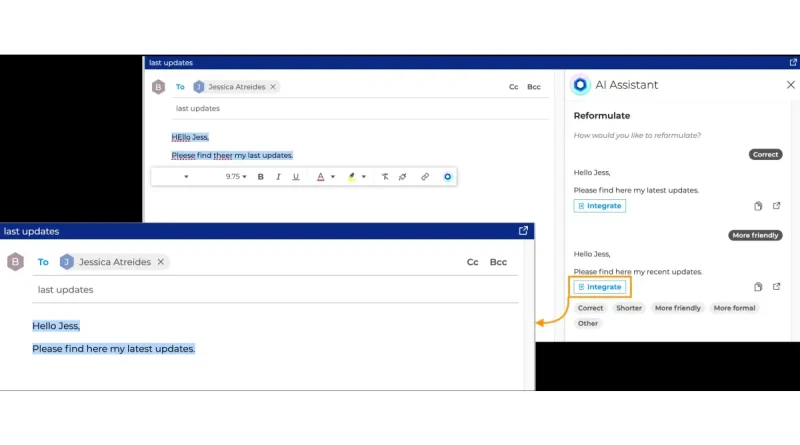Click 'Hello Jess,' line in the front window body
Image resolution: width=800 pixels, height=445 pixels.
tap(56, 326)
